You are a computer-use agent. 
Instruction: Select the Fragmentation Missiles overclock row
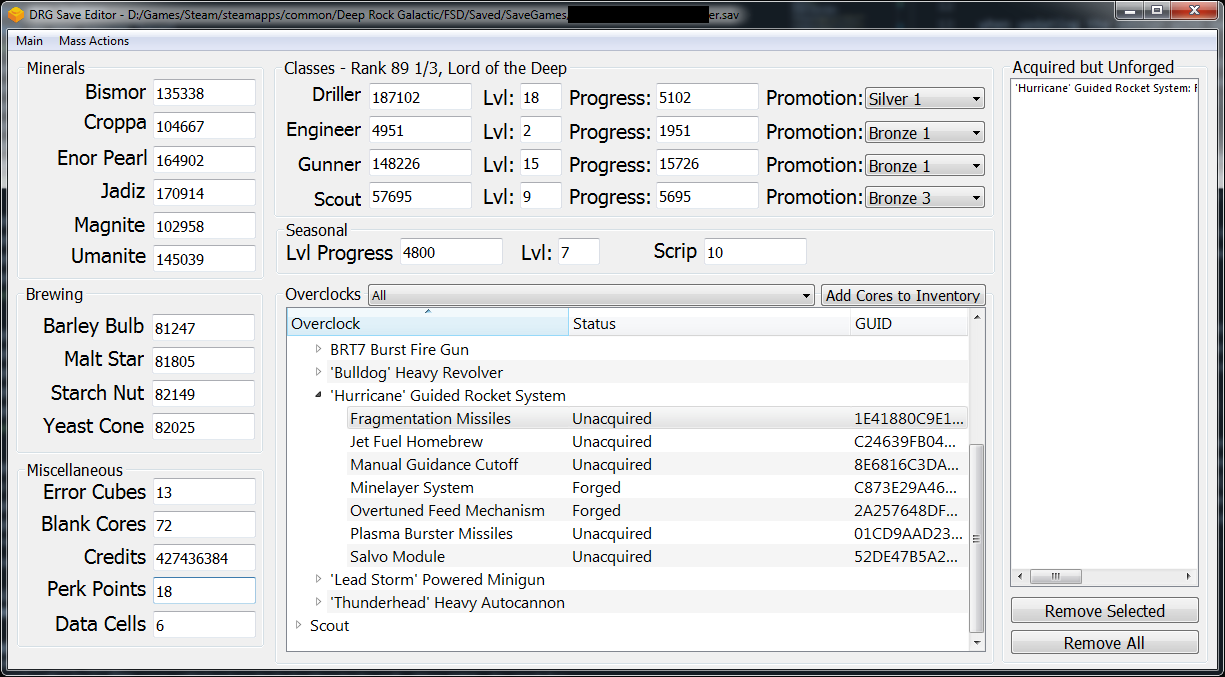click(x=658, y=419)
